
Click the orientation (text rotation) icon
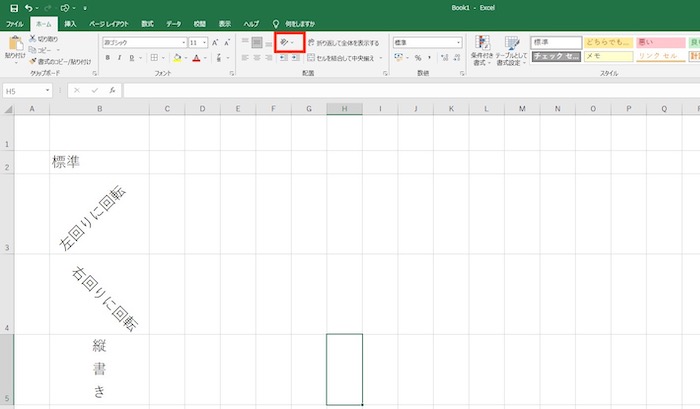(x=284, y=43)
